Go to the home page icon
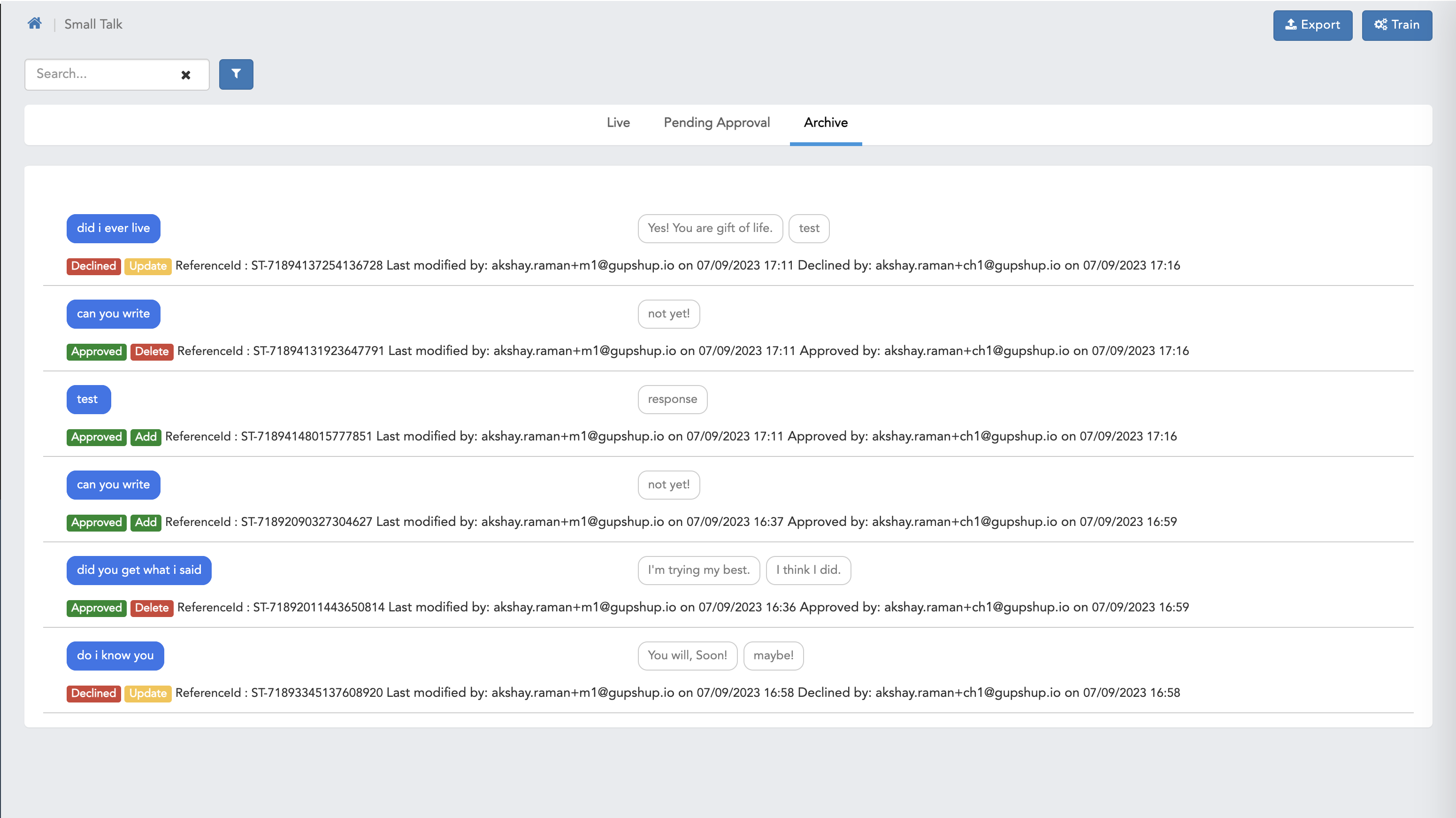Image resolution: width=1456 pixels, height=818 pixels. [x=34, y=24]
